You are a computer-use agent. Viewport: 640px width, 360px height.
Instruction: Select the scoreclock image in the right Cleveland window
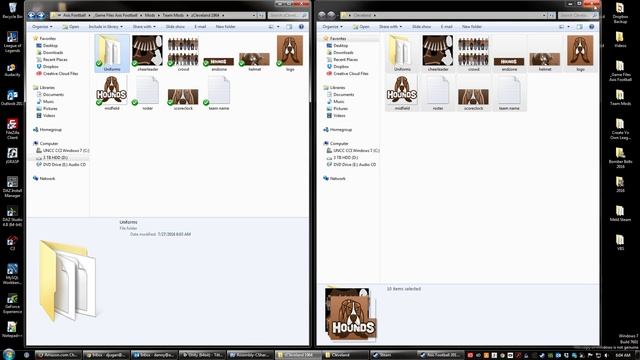(x=473, y=99)
